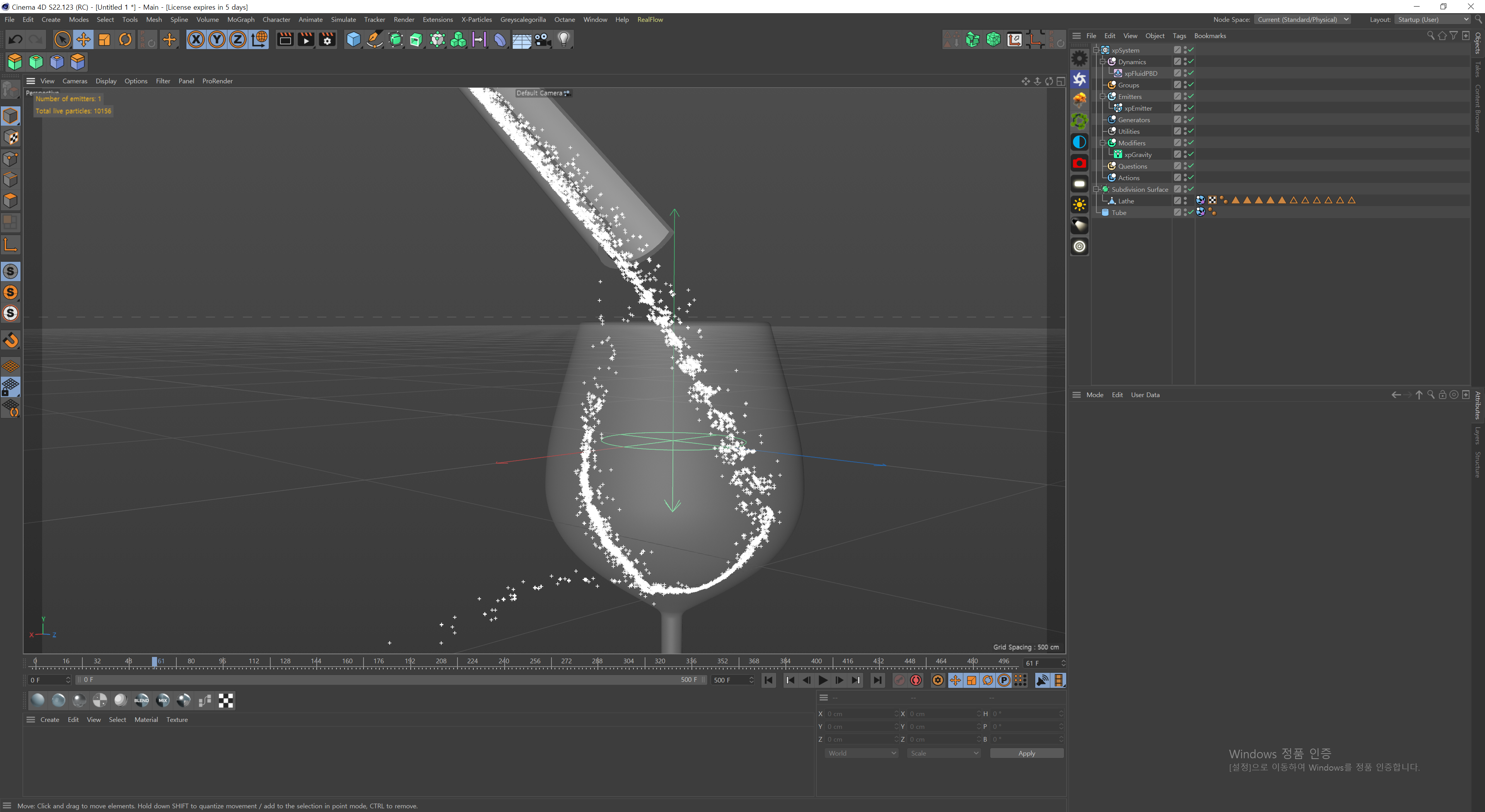Go to end of animation
Image resolution: width=1485 pixels, height=812 pixels.
point(877,681)
